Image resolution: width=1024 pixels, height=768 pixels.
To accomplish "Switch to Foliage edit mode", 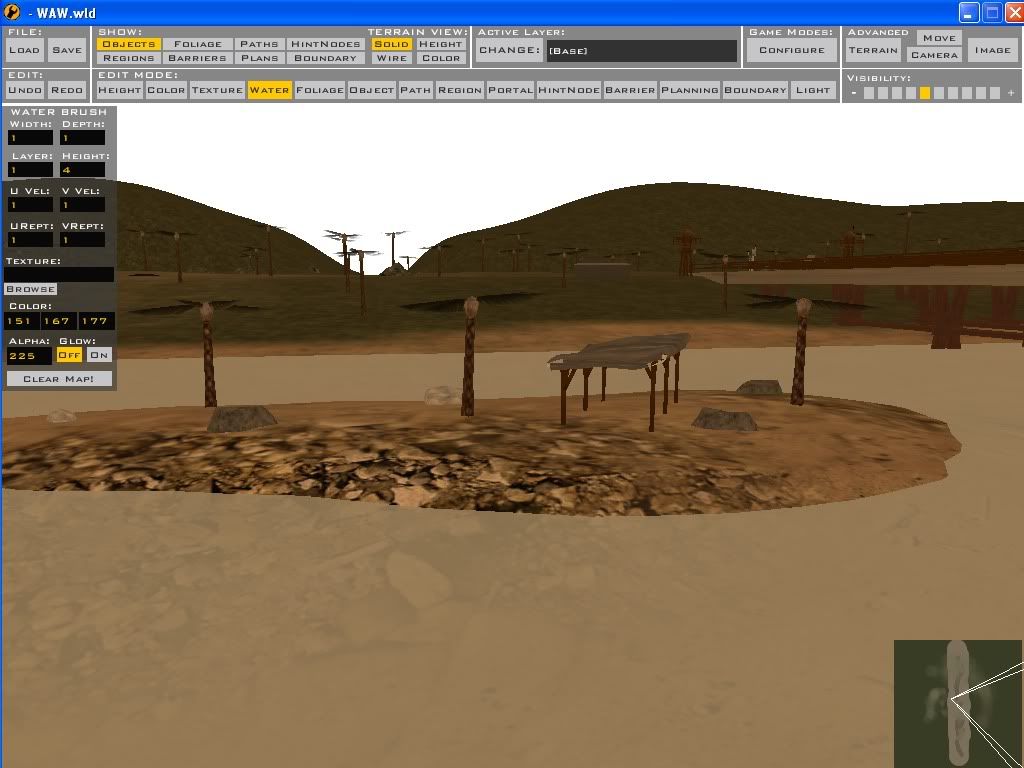I will [320, 90].
